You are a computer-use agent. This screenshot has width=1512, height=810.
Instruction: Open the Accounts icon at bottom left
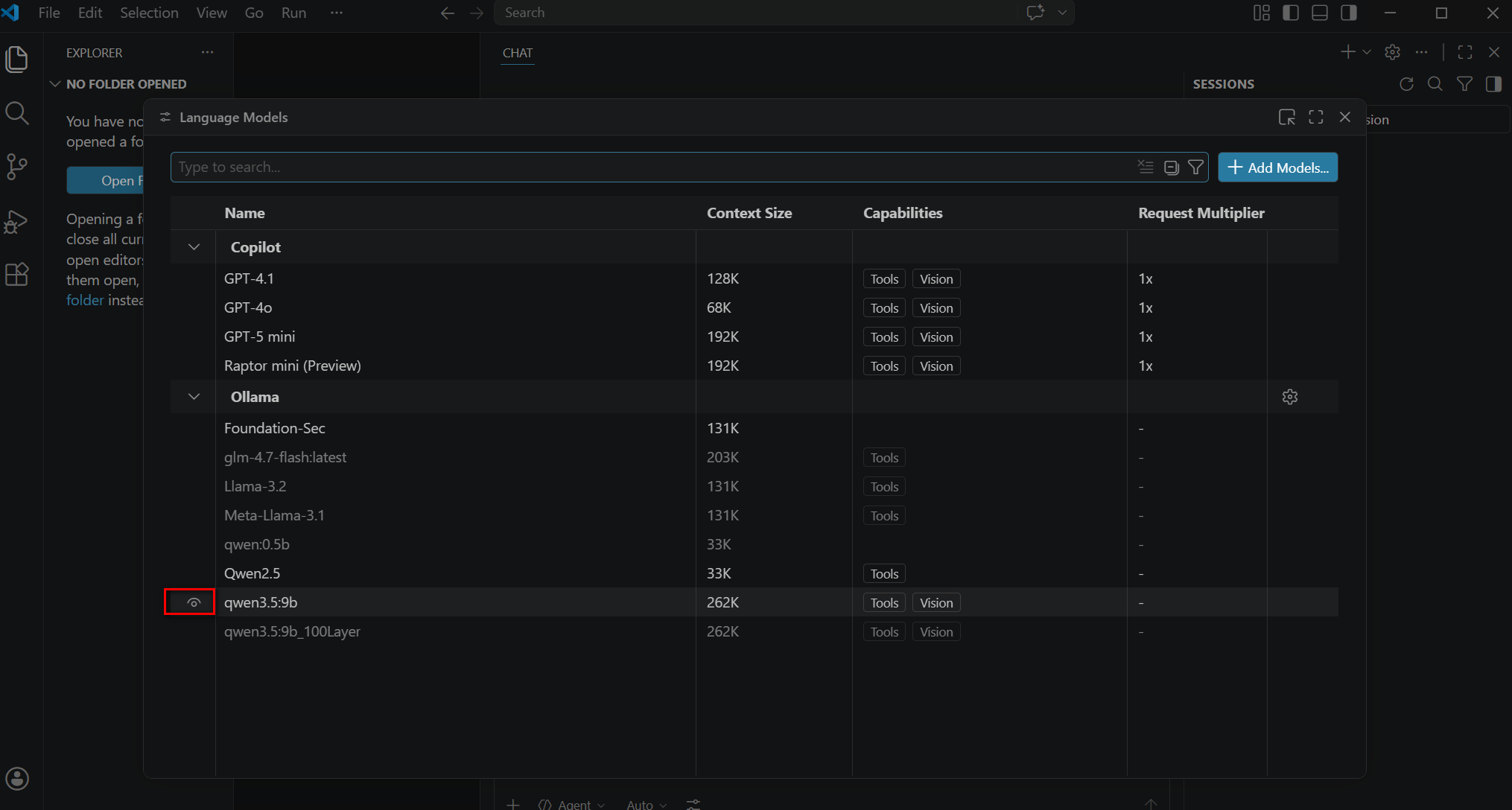[x=16, y=779]
